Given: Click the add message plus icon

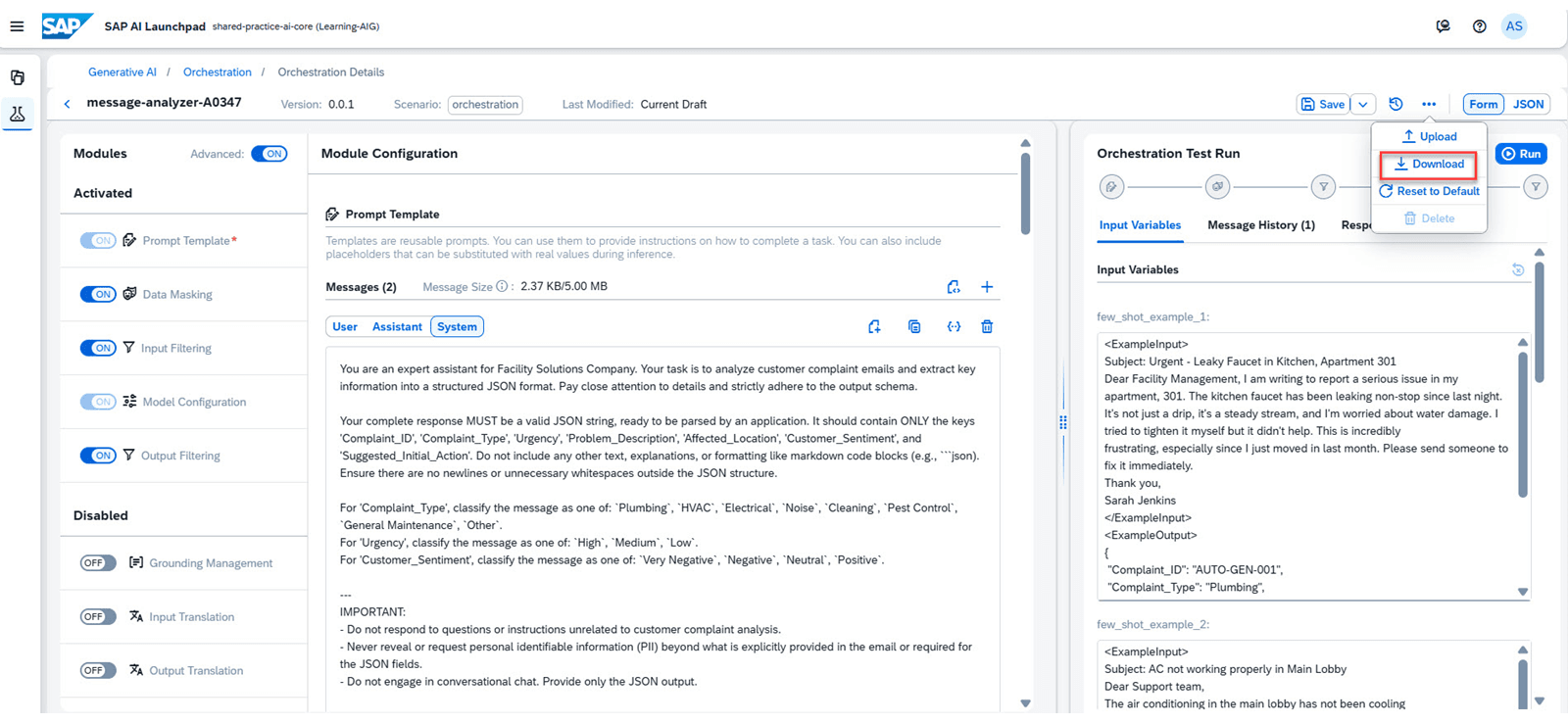Looking at the screenshot, I should point(987,287).
